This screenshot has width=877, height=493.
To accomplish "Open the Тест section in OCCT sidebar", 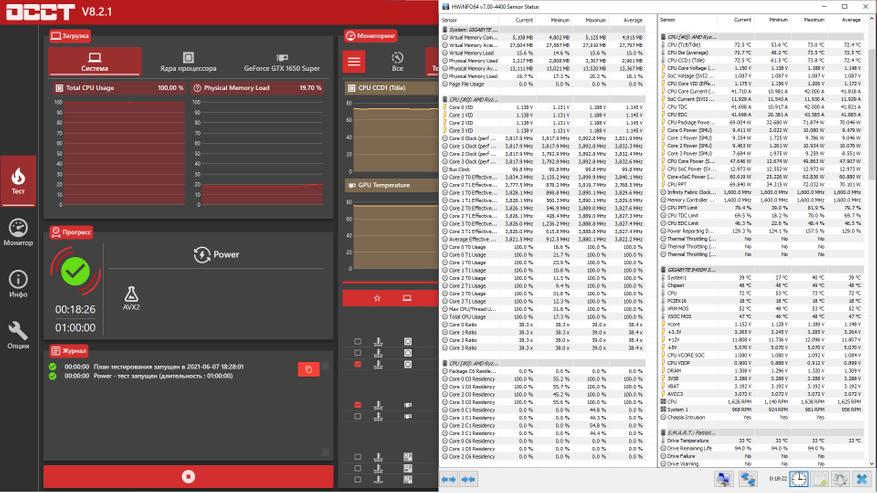I will tap(17, 180).
